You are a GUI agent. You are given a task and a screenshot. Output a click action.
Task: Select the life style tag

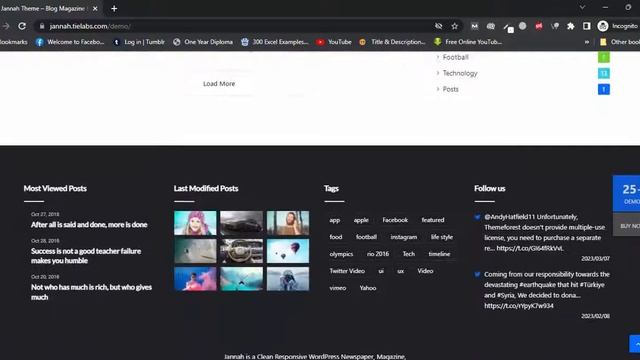coord(442,237)
